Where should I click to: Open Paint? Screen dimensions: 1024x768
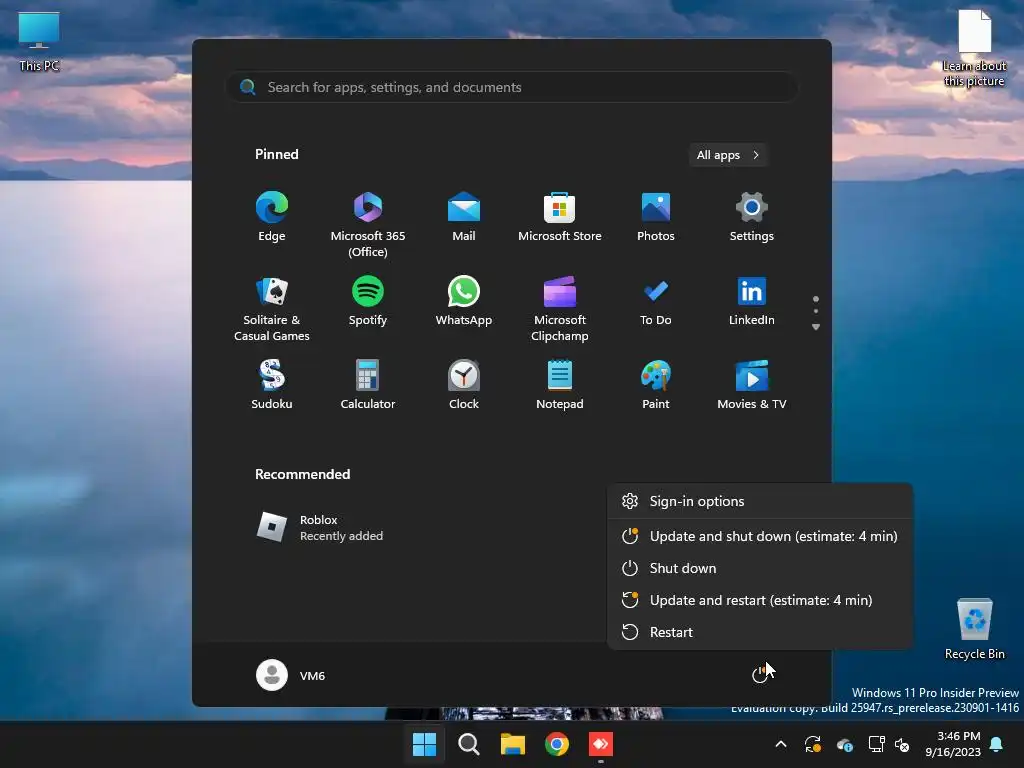point(656,385)
